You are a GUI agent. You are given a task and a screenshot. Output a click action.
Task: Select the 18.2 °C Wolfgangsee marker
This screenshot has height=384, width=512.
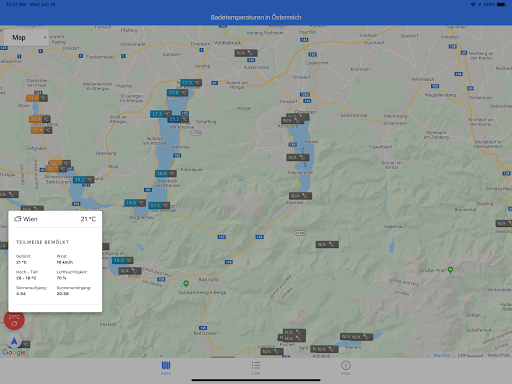[x=123, y=261]
